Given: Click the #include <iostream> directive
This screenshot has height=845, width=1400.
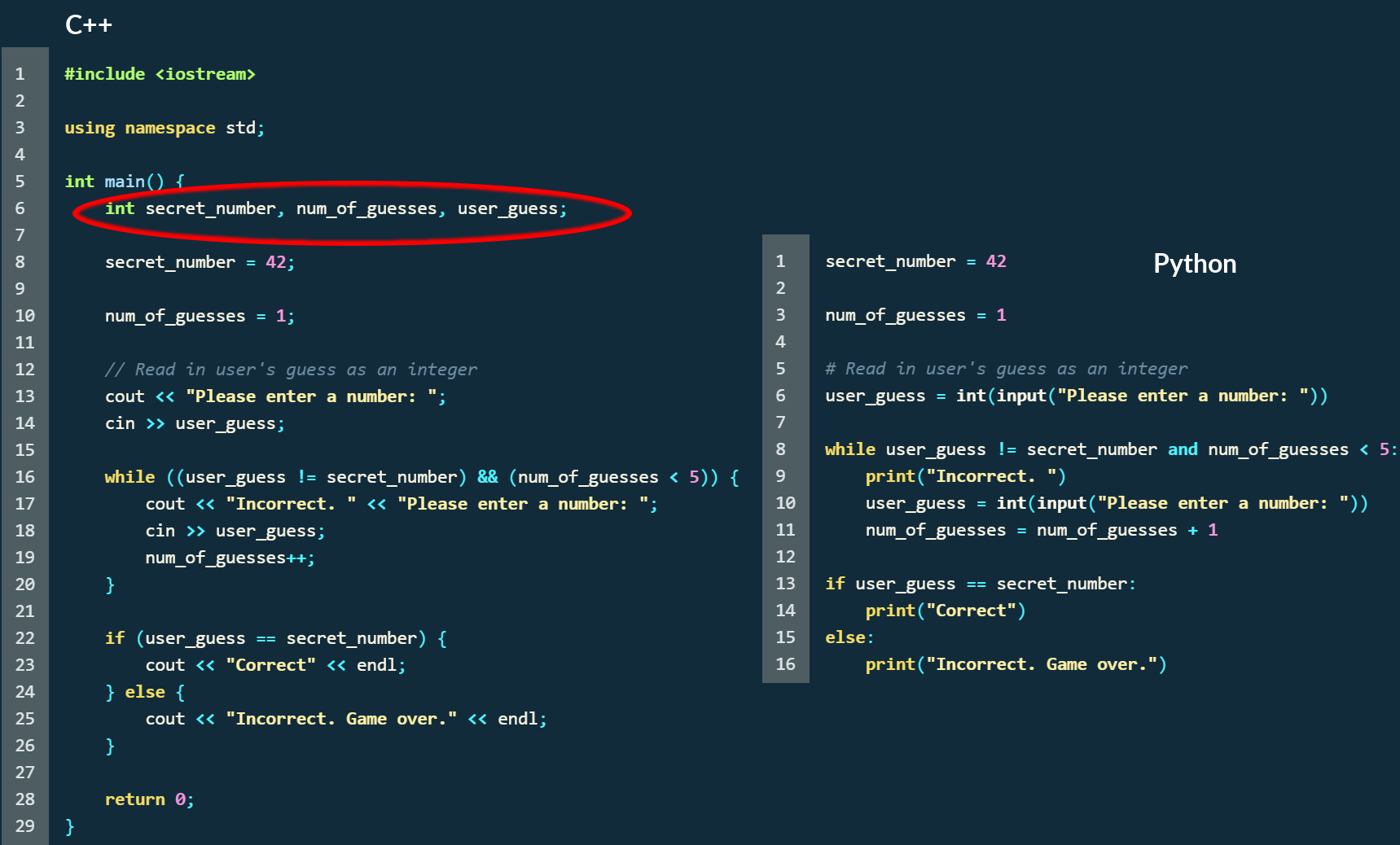Looking at the screenshot, I should (160, 73).
